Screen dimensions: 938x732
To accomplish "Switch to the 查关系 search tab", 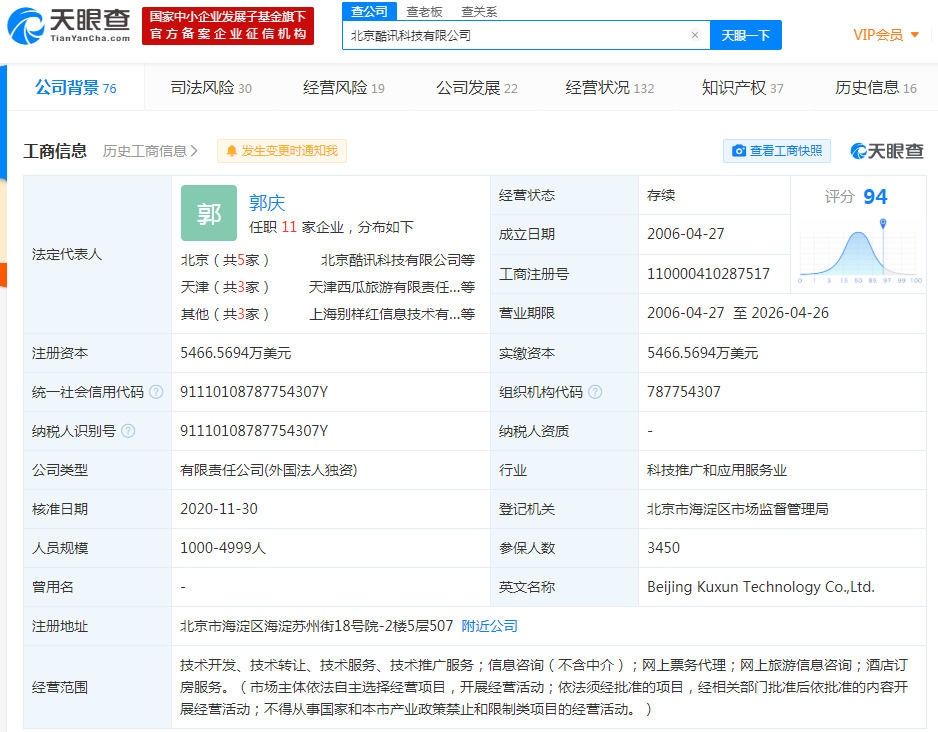I will (x=479, y=11).
